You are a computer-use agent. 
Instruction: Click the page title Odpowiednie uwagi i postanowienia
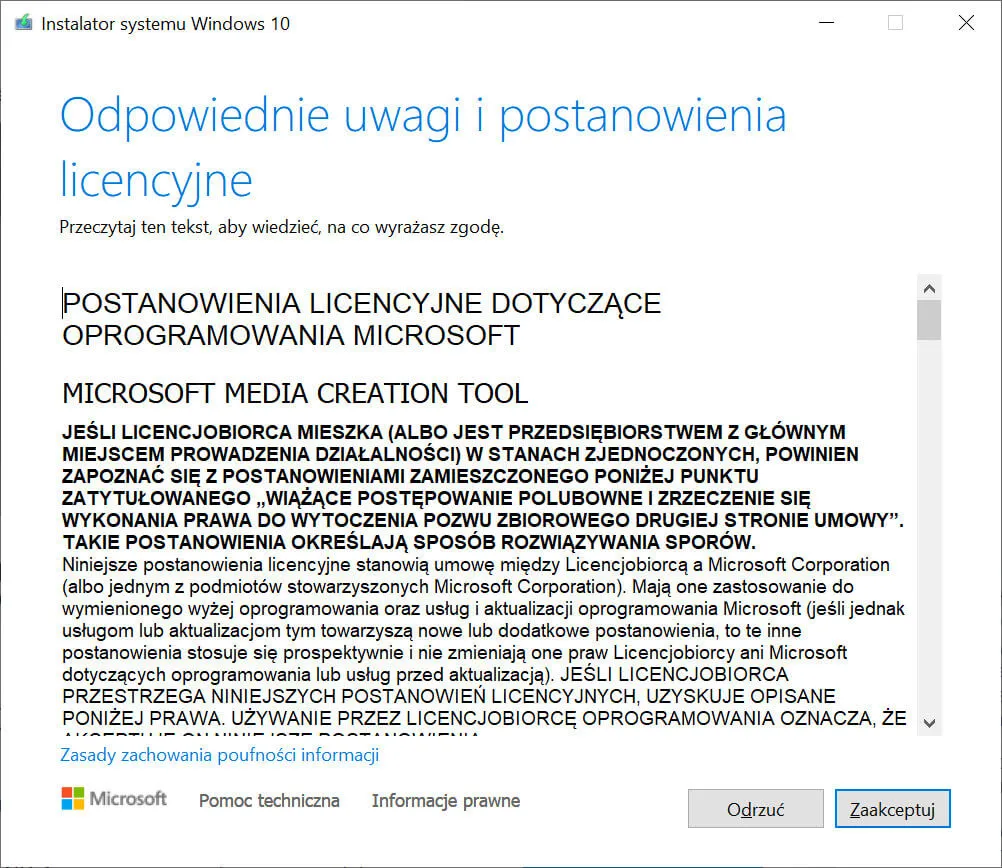coord(423,117)
